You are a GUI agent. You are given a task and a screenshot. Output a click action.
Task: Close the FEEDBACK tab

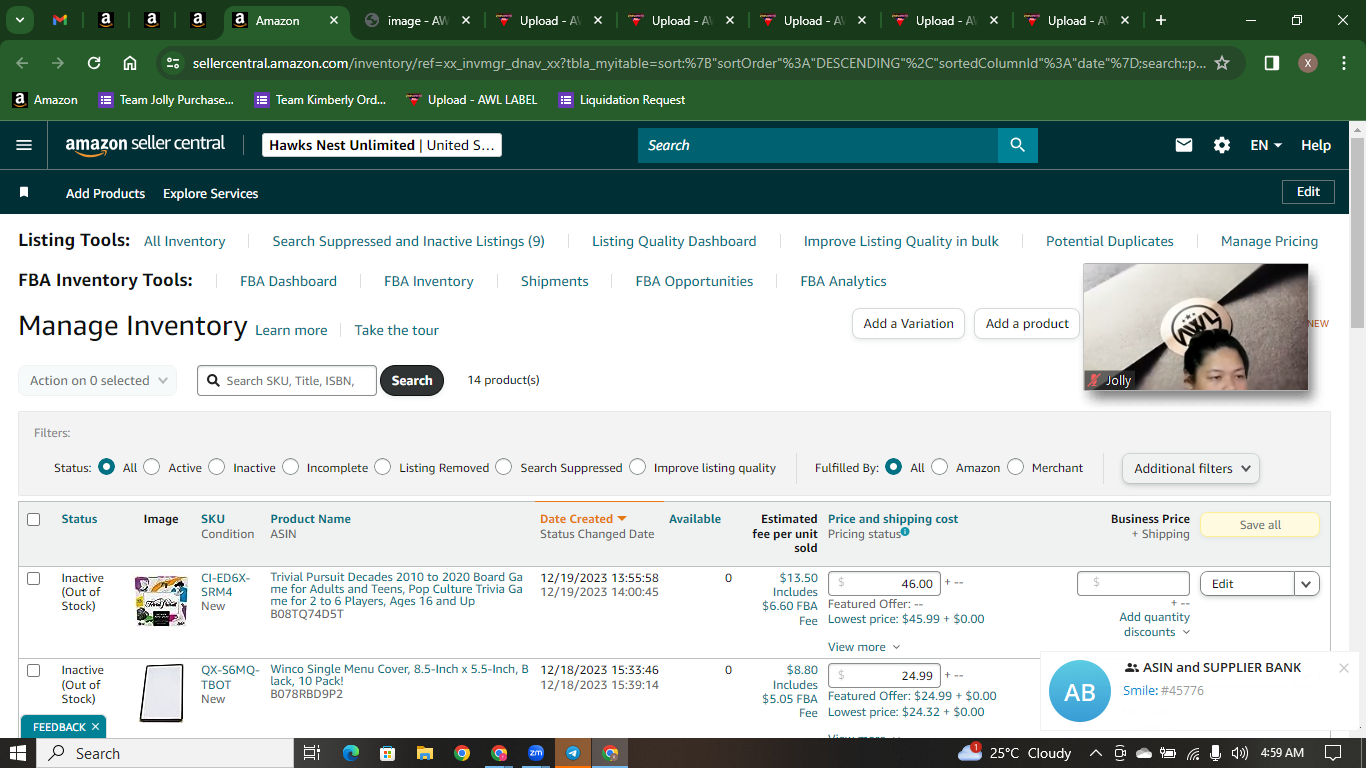(95, 727)
